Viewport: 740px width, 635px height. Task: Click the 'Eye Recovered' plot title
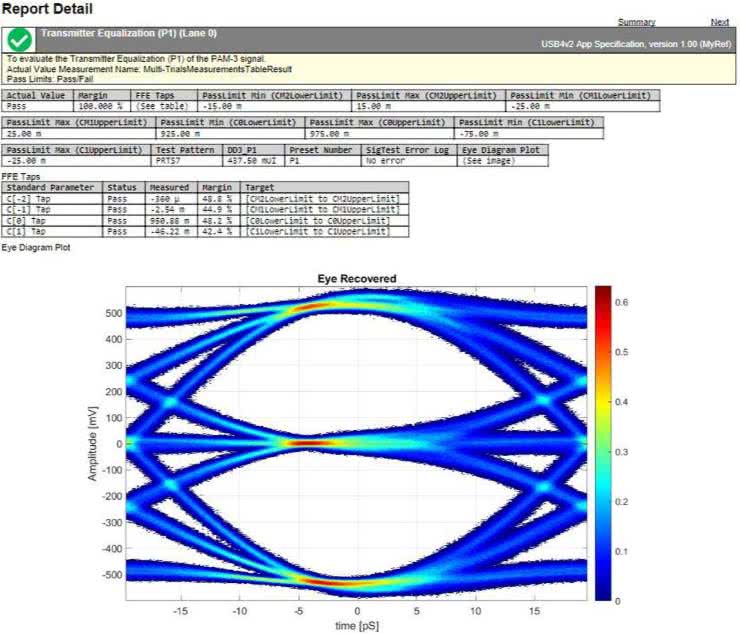(x=357, y=278)
